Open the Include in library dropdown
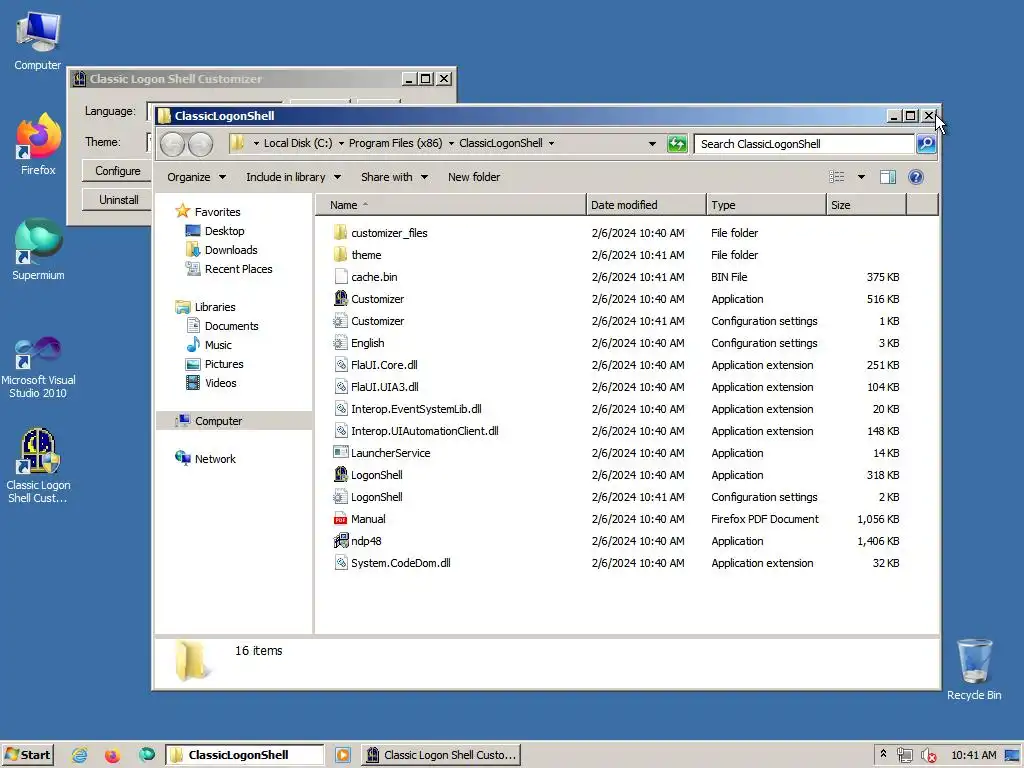The image size is (1024, 768). click(293, 177)
